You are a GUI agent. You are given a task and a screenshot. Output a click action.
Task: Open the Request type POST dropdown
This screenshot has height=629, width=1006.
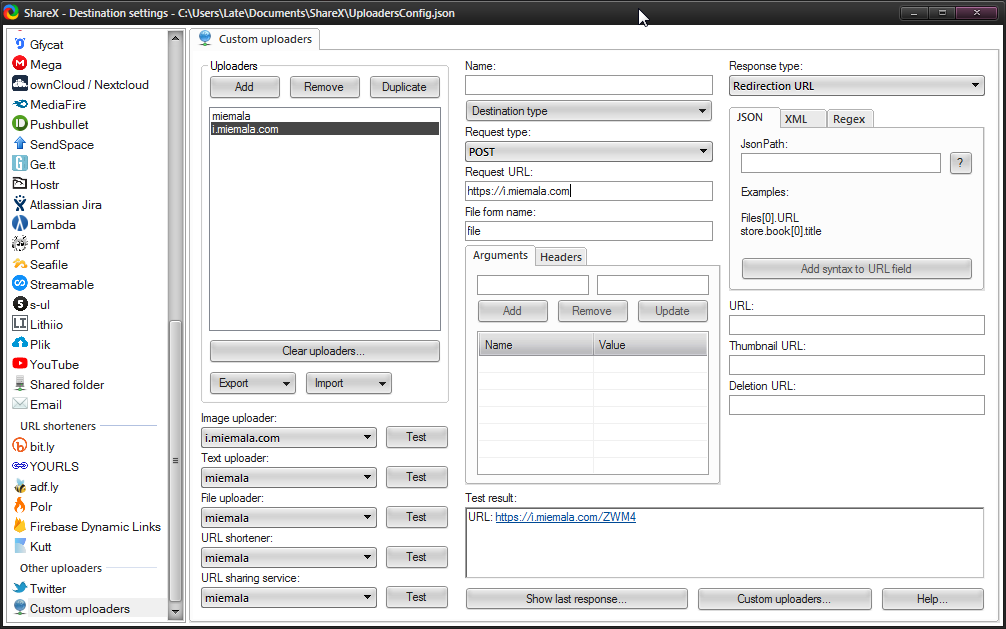pyautogui.click(x=588, y=152)
